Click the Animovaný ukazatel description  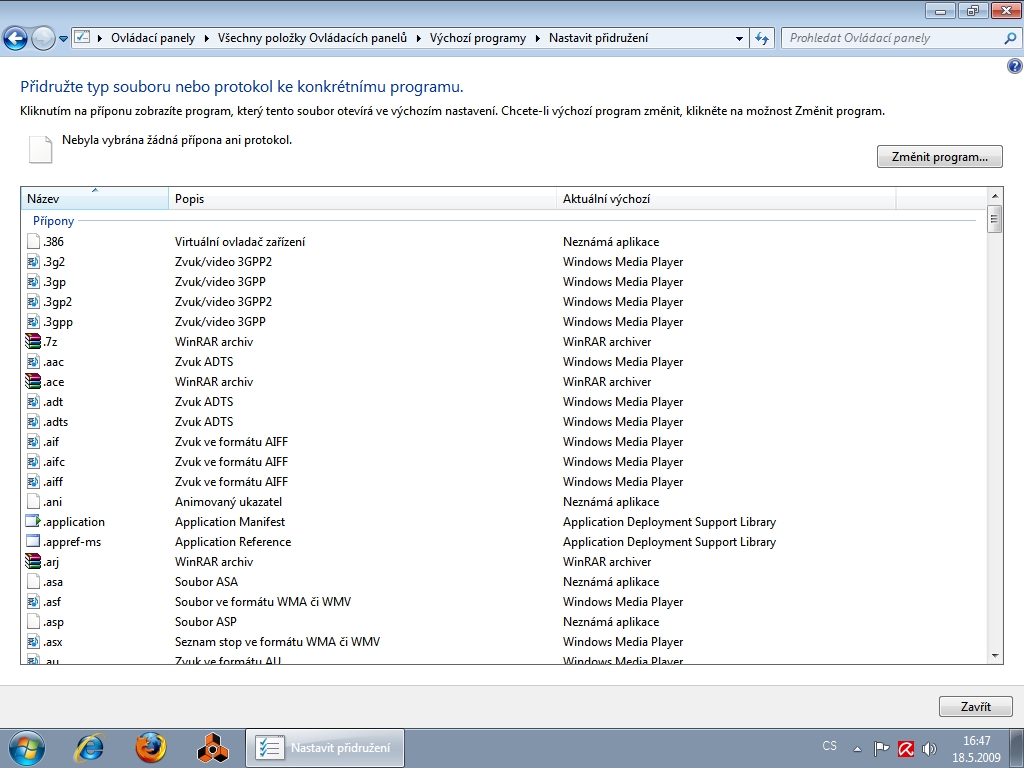coord(229,502)
